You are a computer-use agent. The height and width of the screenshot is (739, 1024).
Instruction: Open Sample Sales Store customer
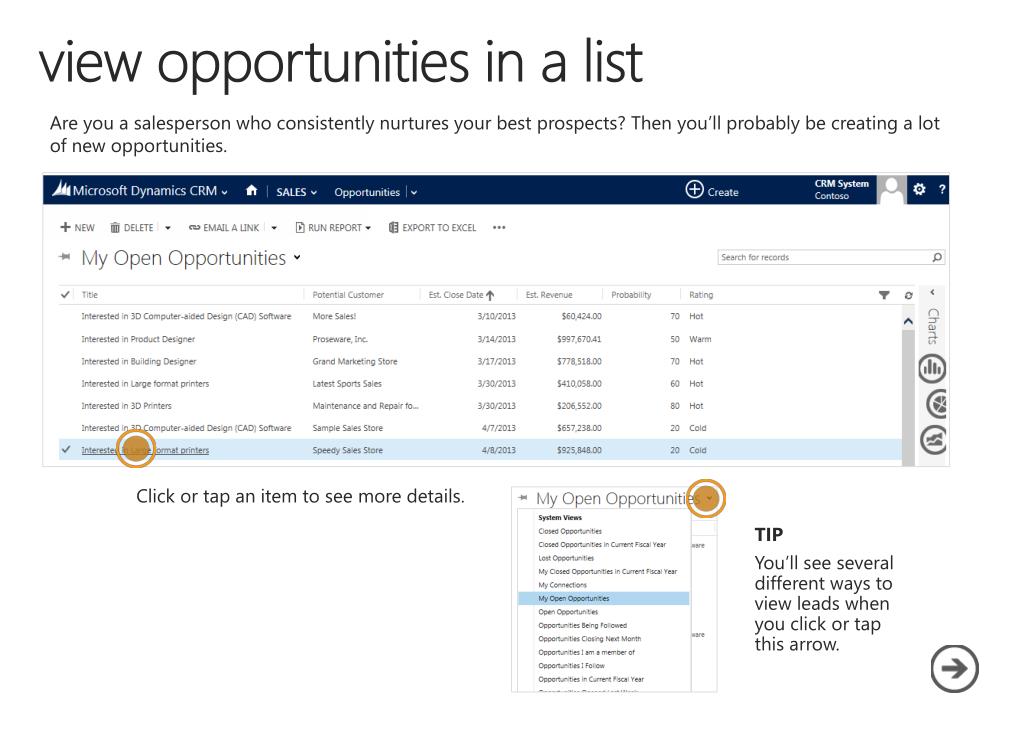(347, 428)
